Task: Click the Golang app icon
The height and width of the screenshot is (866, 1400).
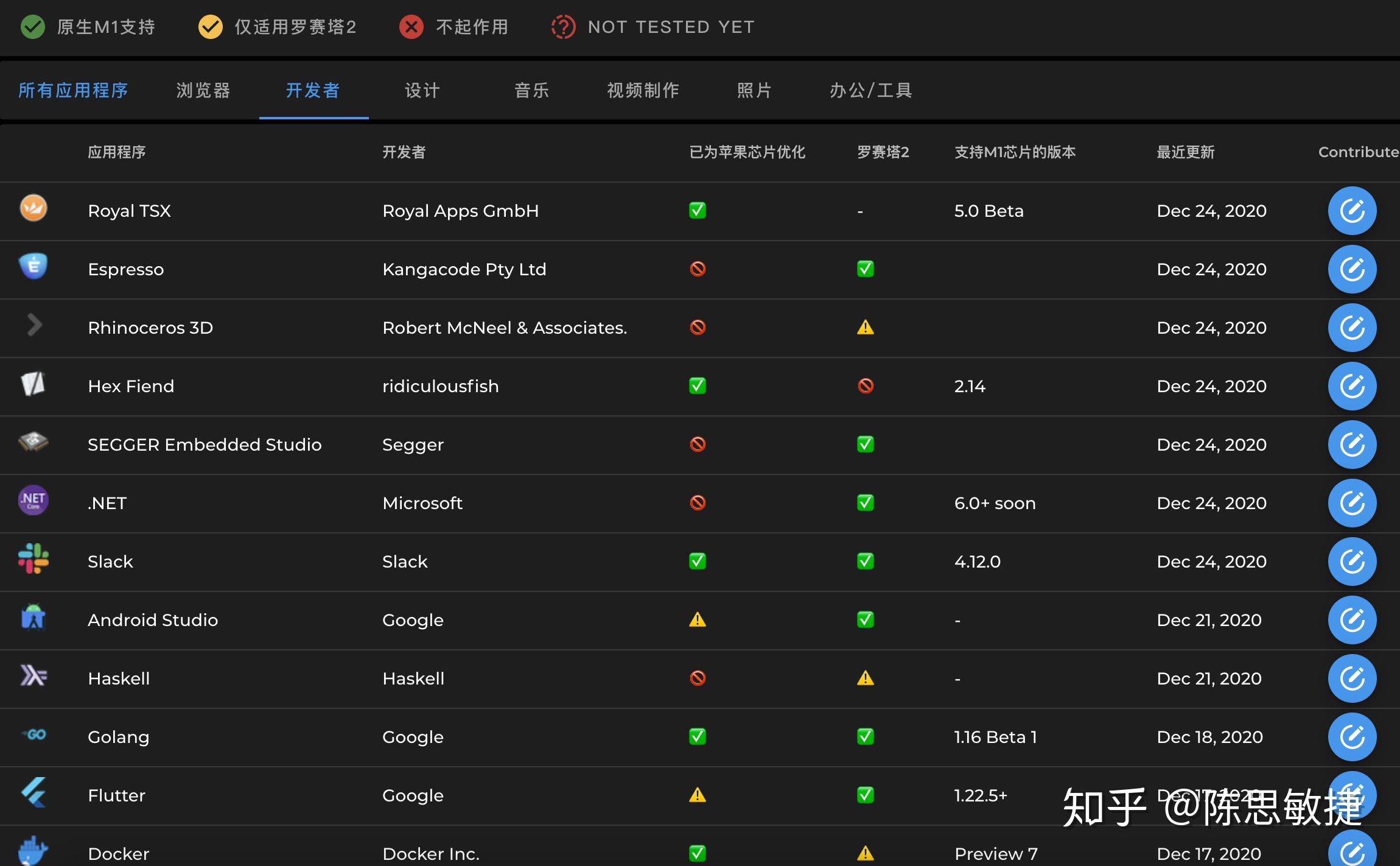Action: pos(33,735)
